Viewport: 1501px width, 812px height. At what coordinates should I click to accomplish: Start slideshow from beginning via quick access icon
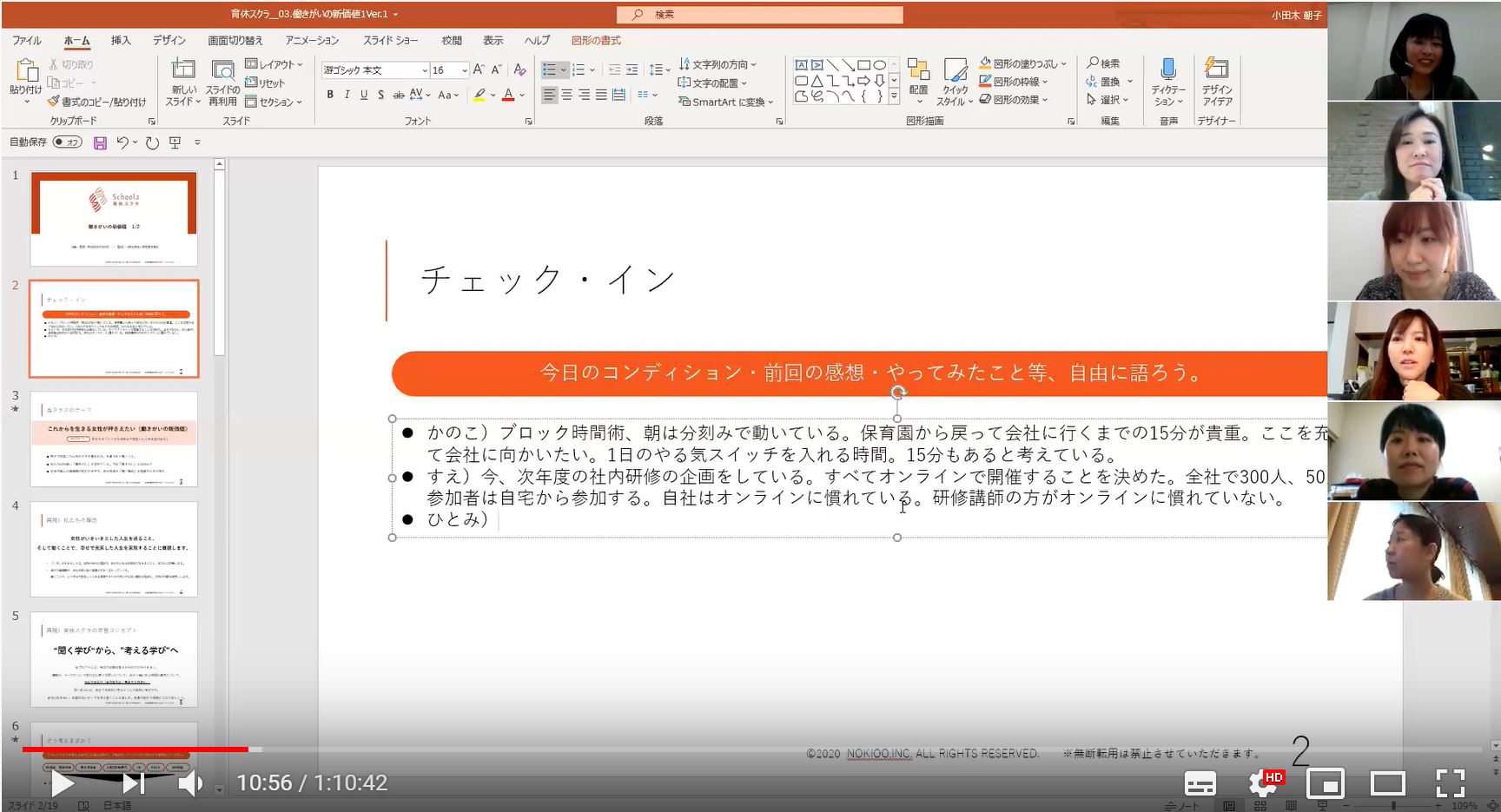(175, 142)
